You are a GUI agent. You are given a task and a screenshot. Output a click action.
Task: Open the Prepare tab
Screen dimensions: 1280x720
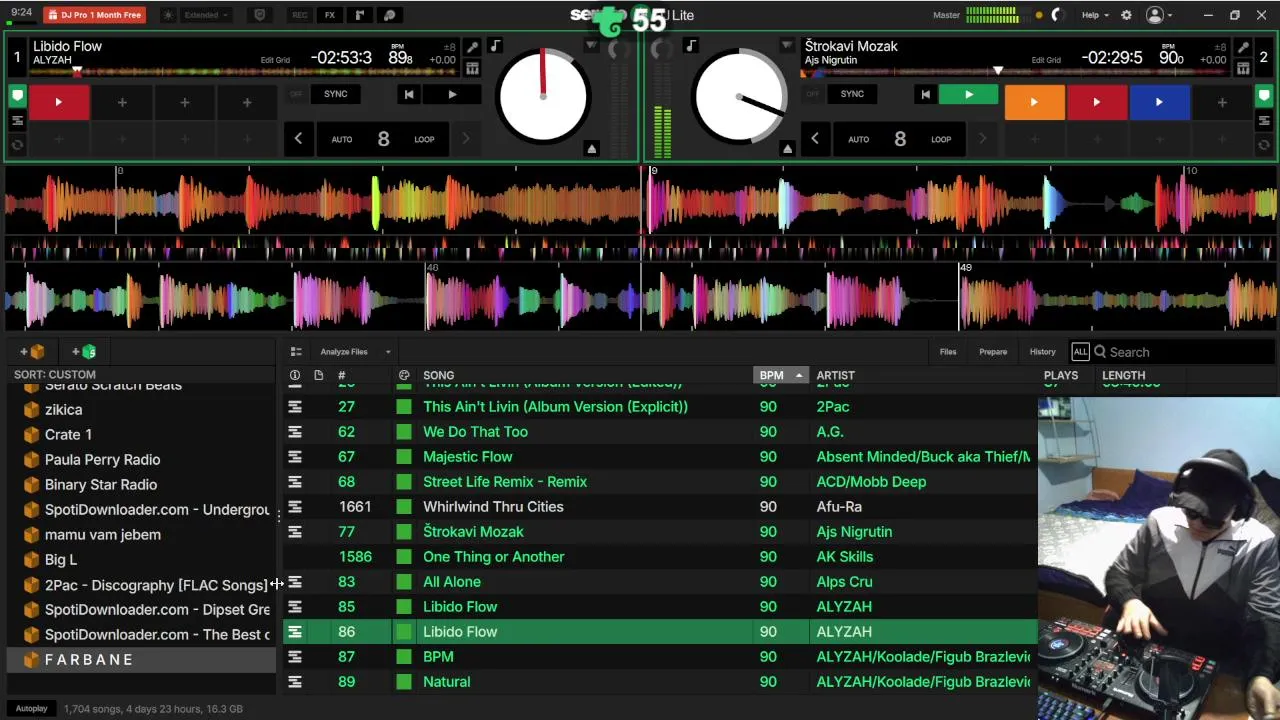point(993,352)
